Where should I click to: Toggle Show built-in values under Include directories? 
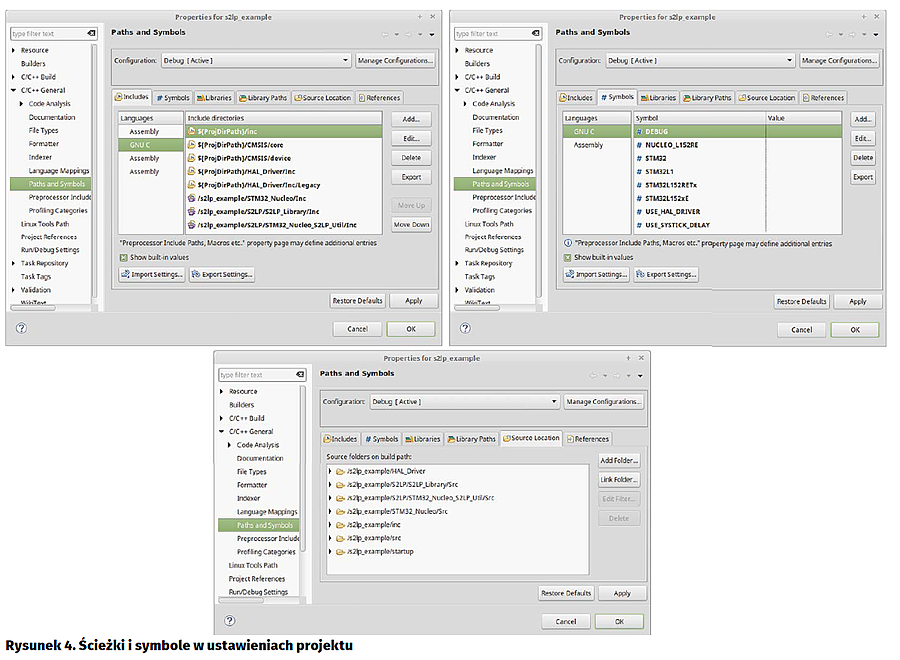point(124,257)
